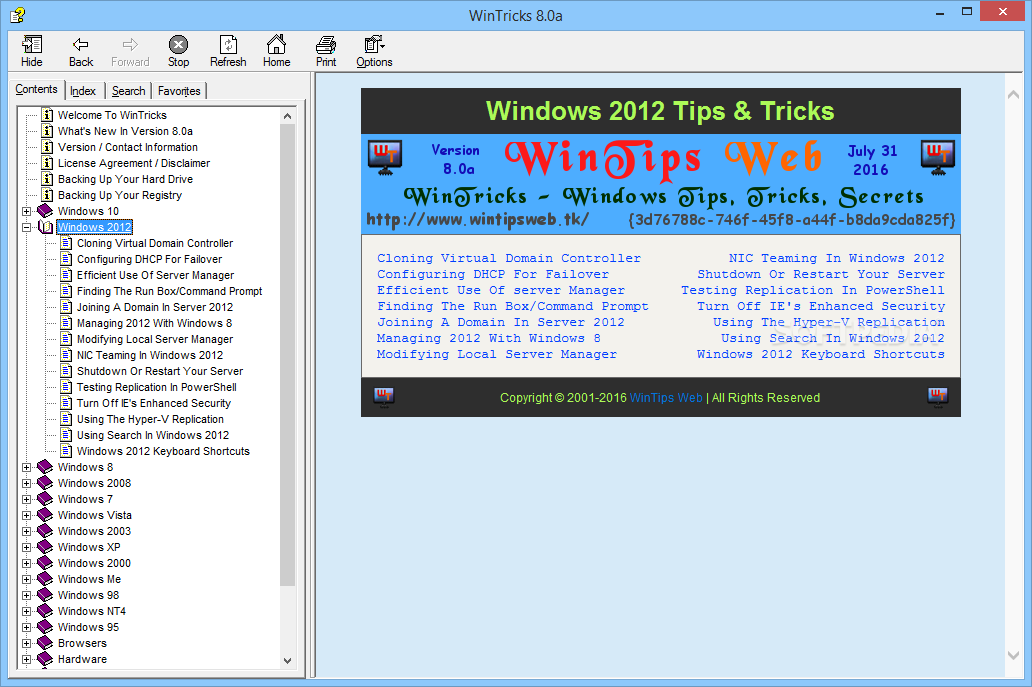
Task: Select What's New In Version 8.0a
Action: click(x=125, y=131)
